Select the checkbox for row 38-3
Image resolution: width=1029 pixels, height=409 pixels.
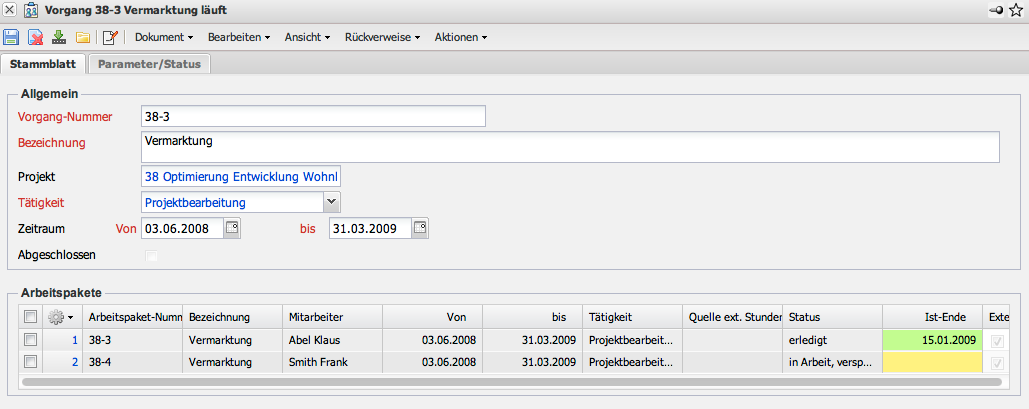click(30, 340)
